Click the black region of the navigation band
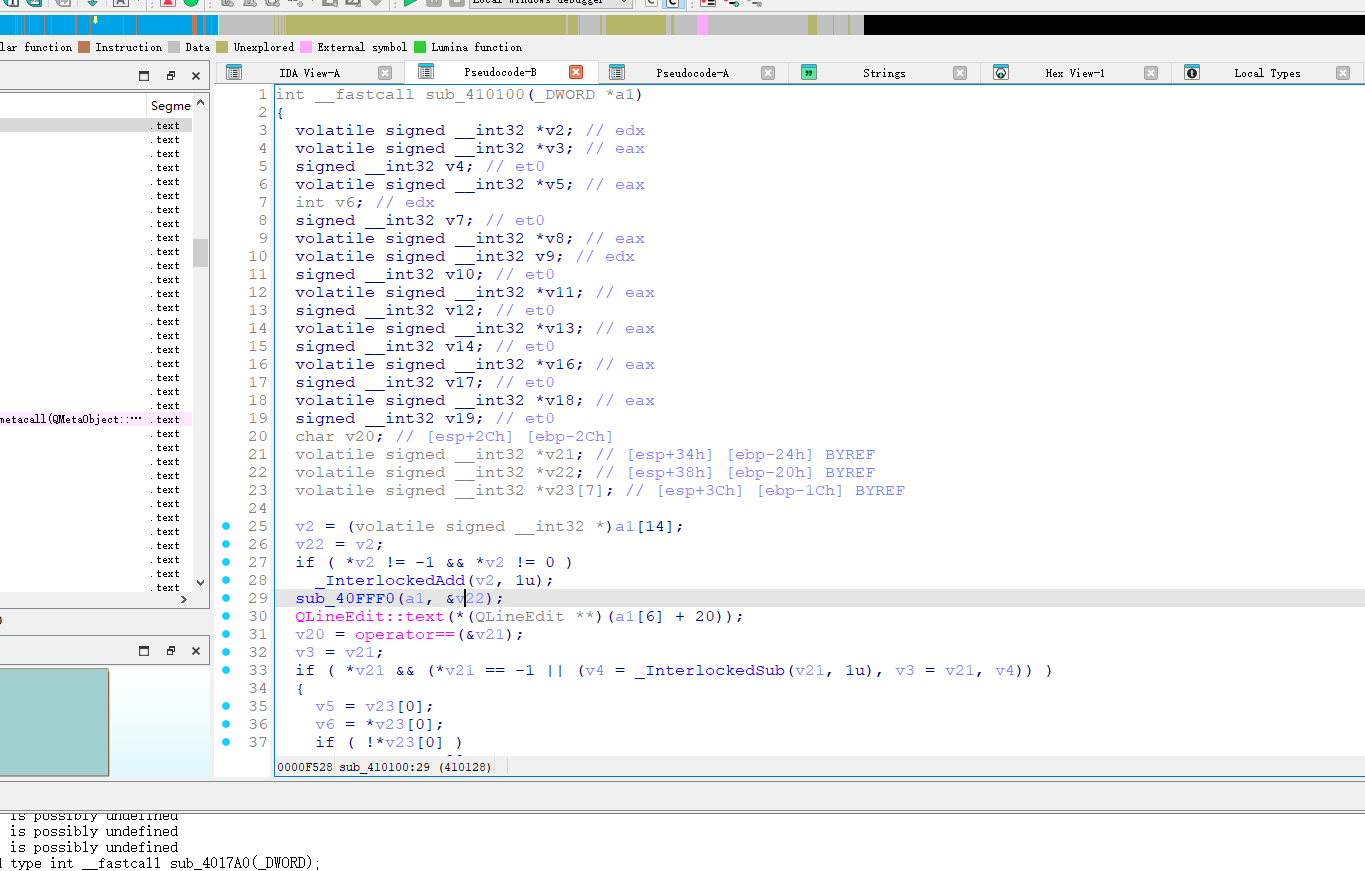 click(x=1114, y=25)
